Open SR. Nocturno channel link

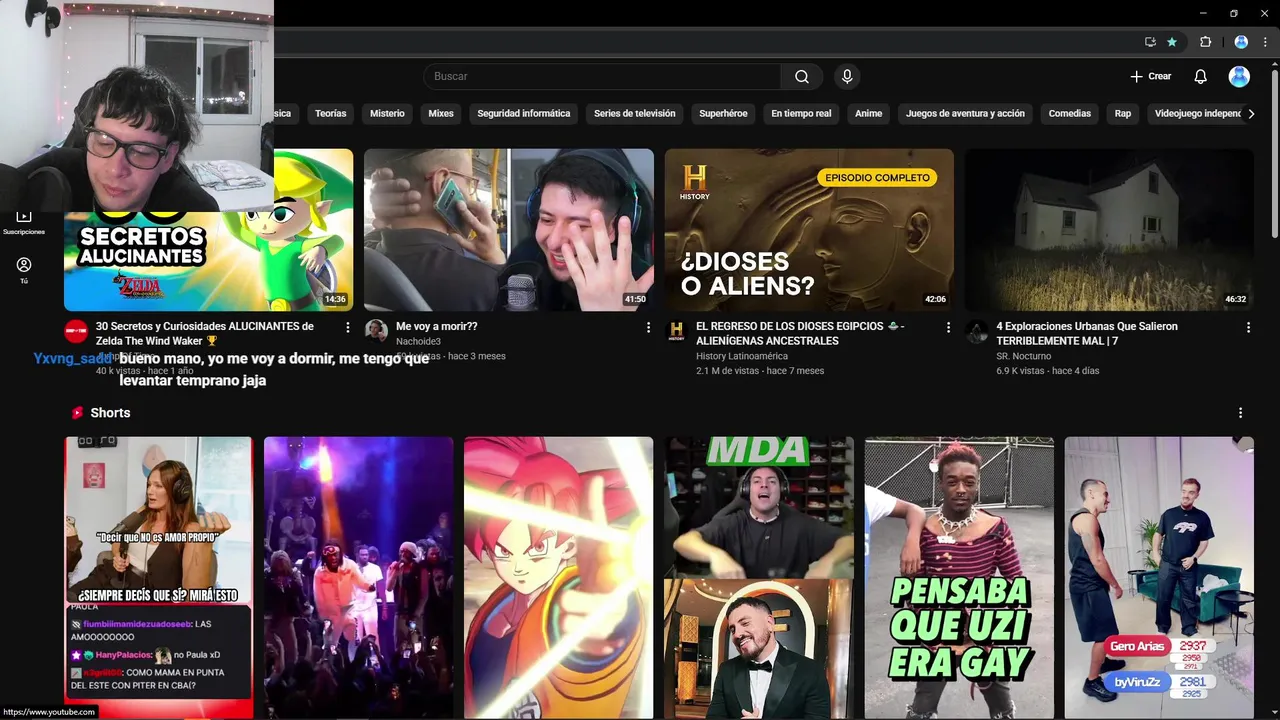coord(1025,356)
